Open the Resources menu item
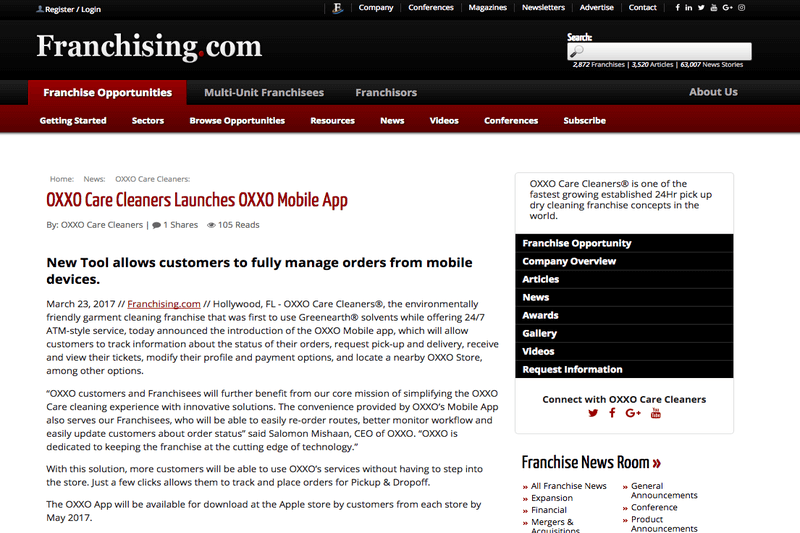 click(333, 121)
